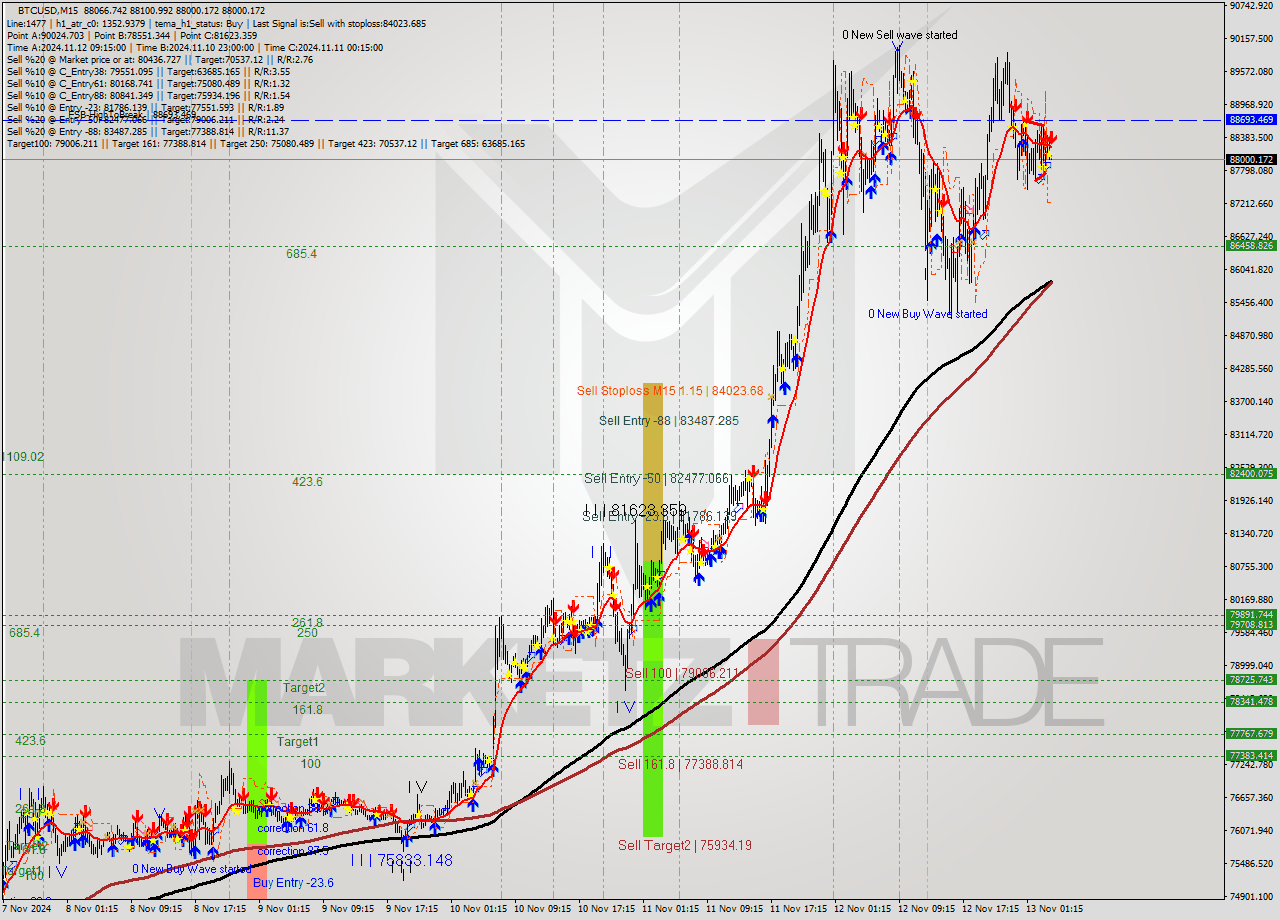The height and width of the screenshot is (920, 1280).
Task: Click the 'Sell 100 | 79006.211' label
Action: point(682,674)
